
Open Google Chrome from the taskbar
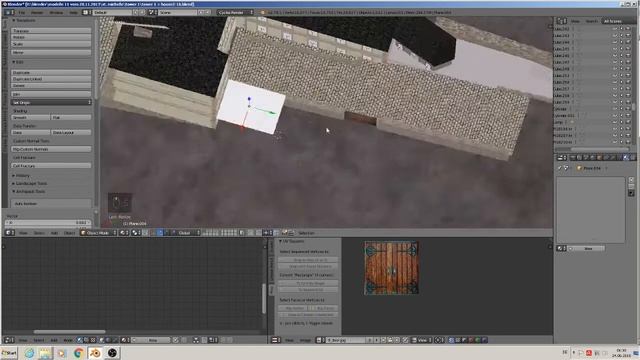pos(78,353)
